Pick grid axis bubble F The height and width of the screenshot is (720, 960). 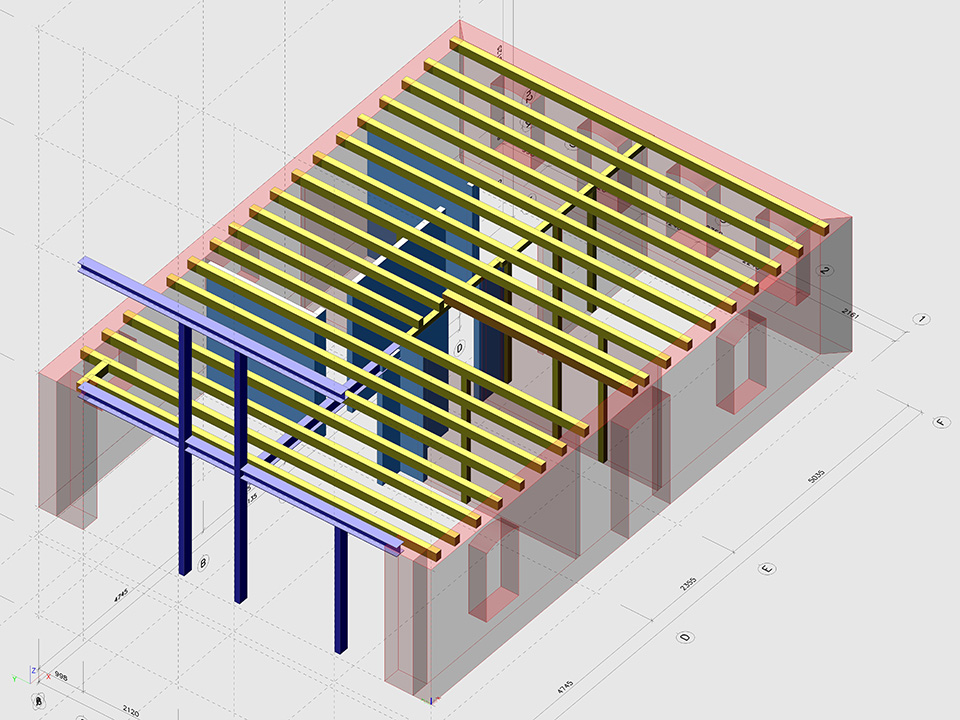(941, 422)
